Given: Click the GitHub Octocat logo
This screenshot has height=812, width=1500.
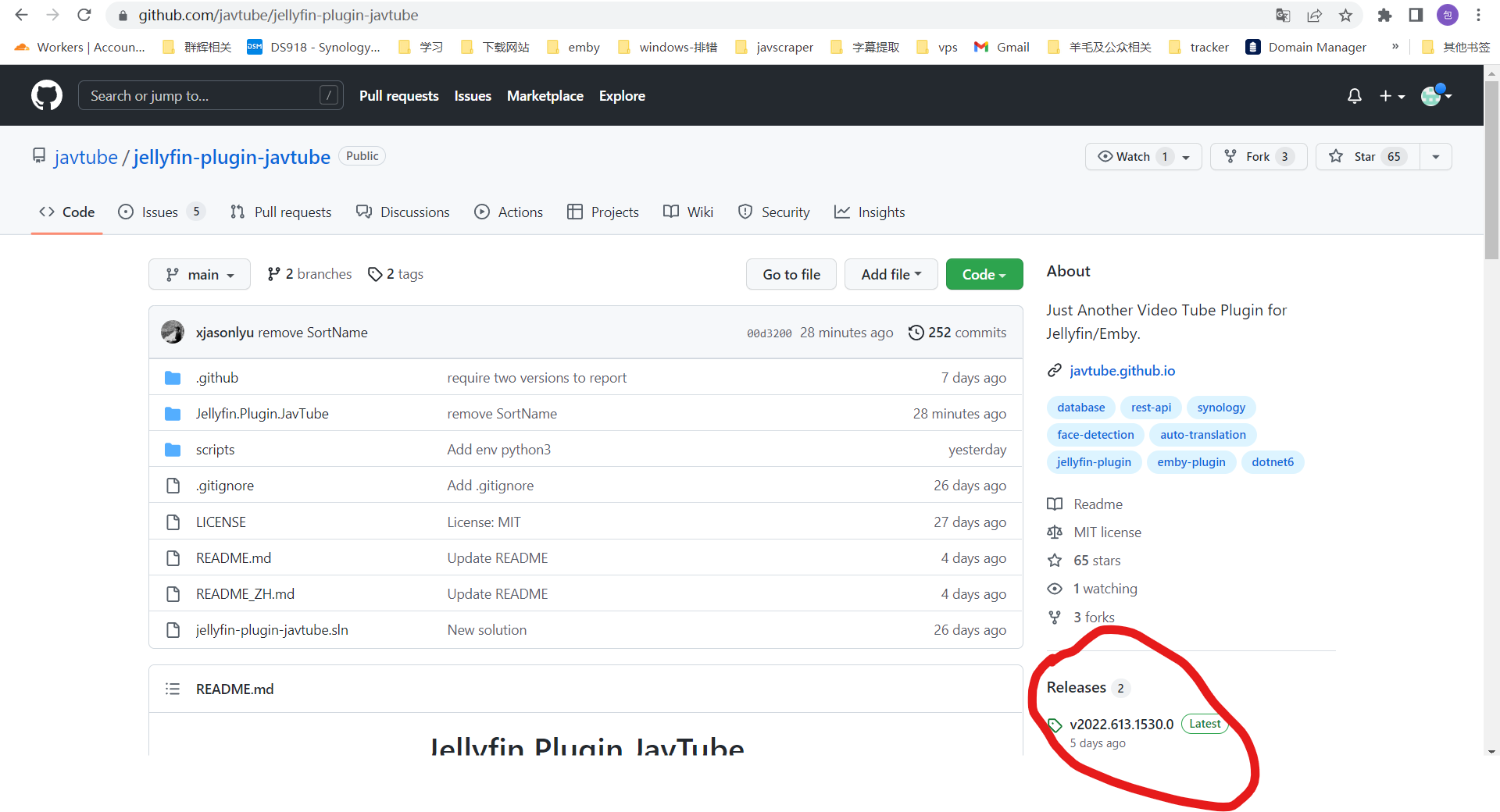Looking at the screenshot, I should 47,95.
